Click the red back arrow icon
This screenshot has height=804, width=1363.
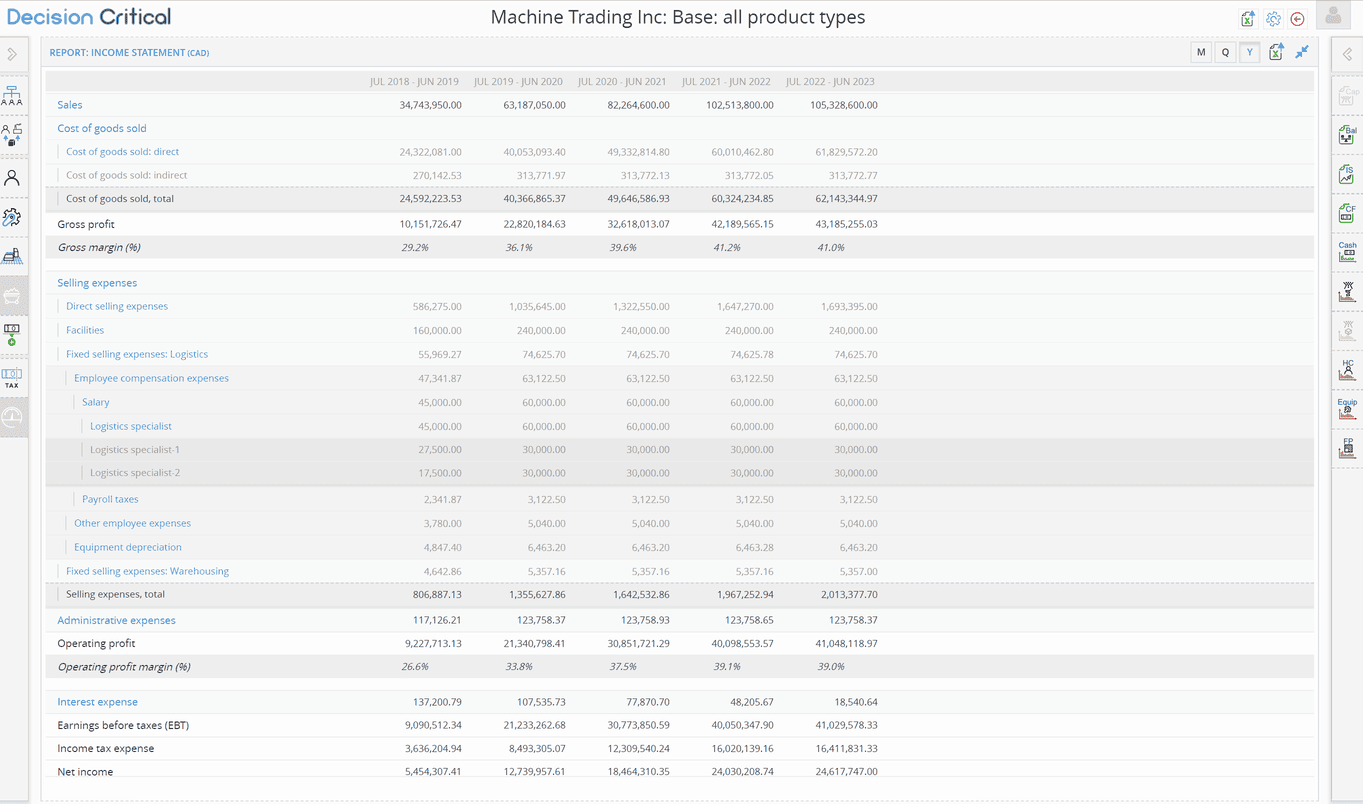coord(1298,19)
